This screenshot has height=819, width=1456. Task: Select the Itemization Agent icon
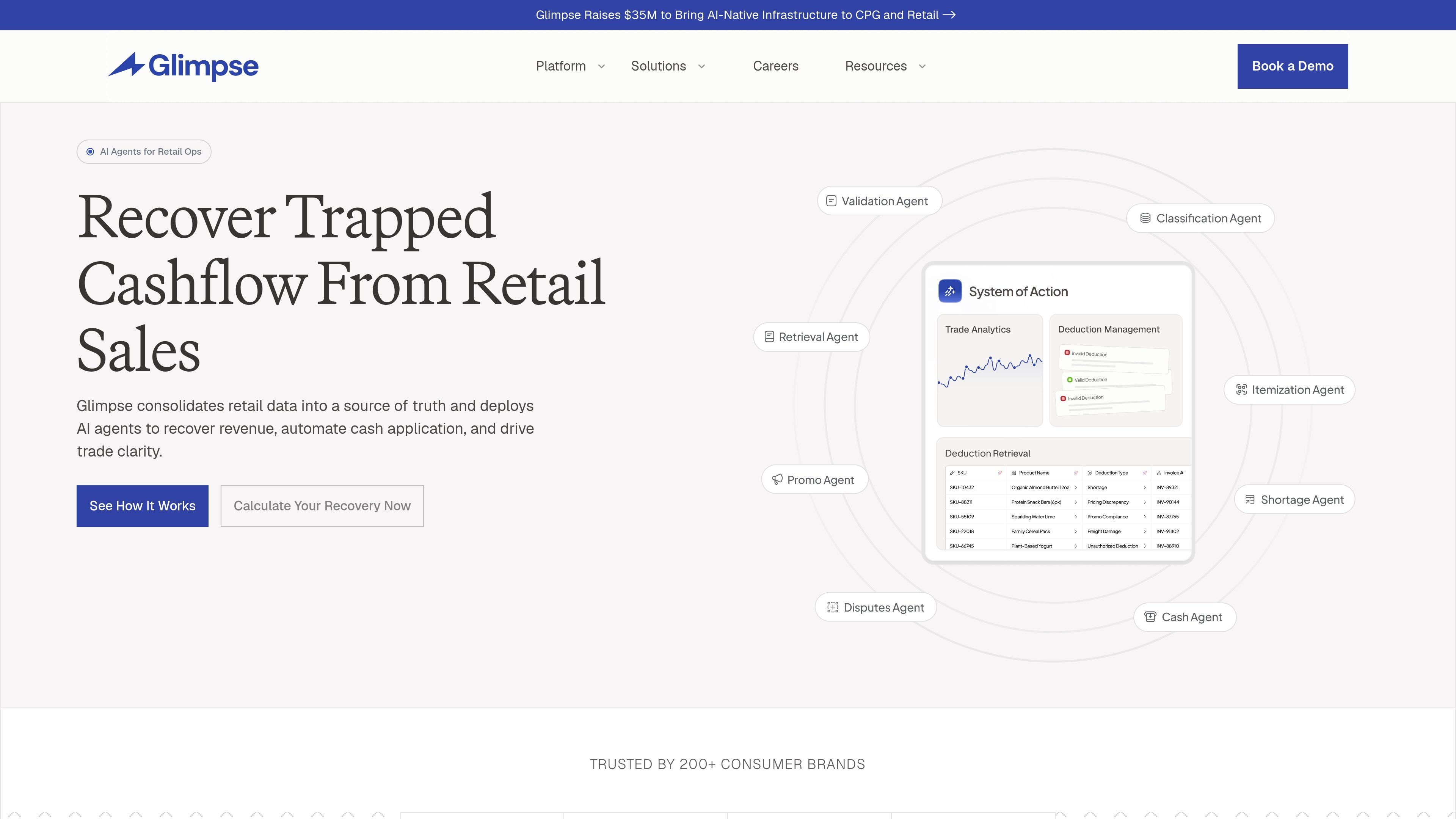click(x=1241, y=389)
